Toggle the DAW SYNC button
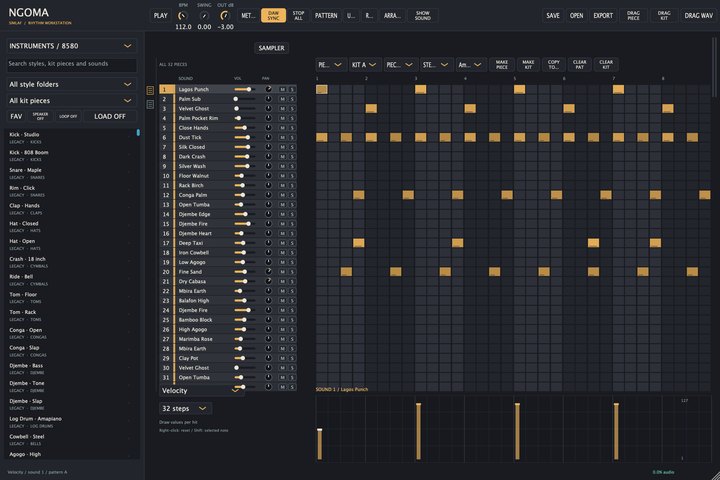Screen dimensions: 720x480 [x=273, y=16]
